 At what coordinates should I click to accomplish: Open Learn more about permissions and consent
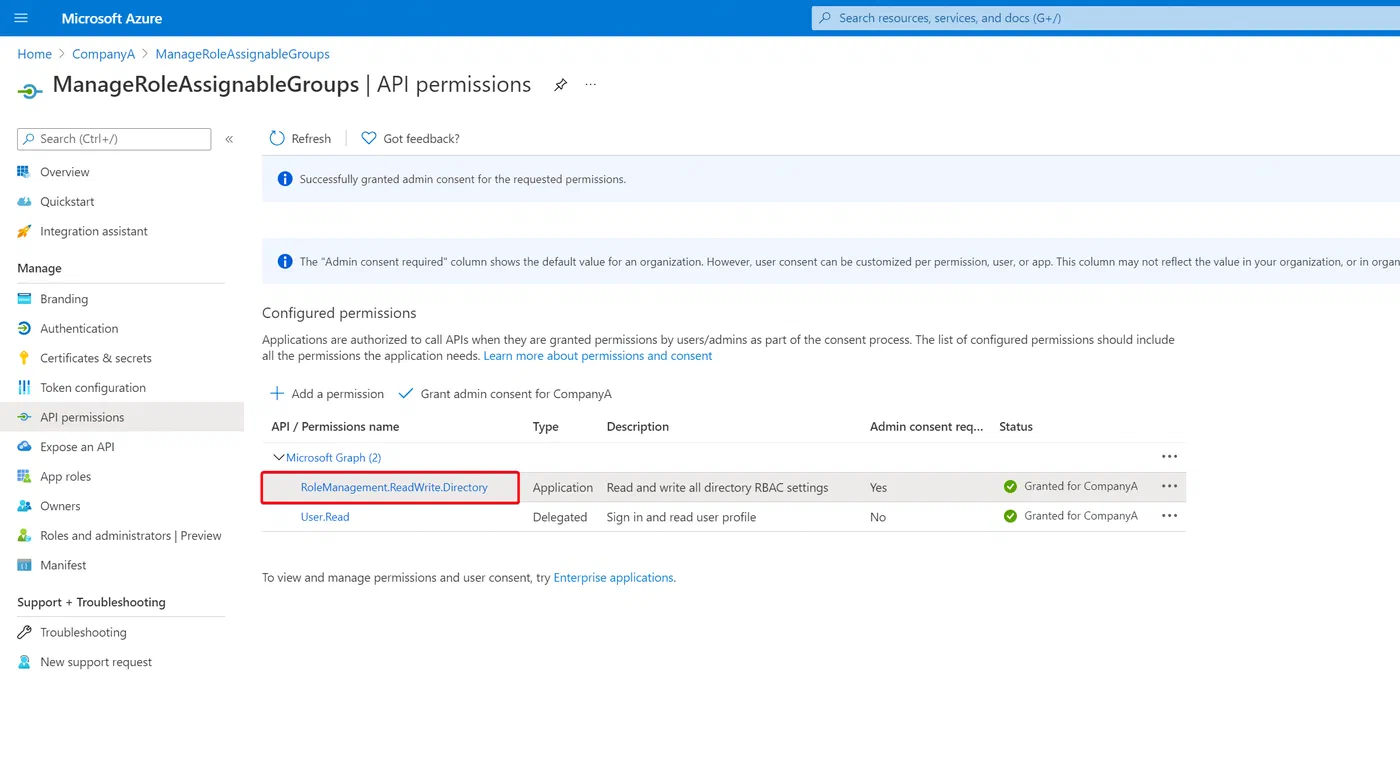coord(598,356)
